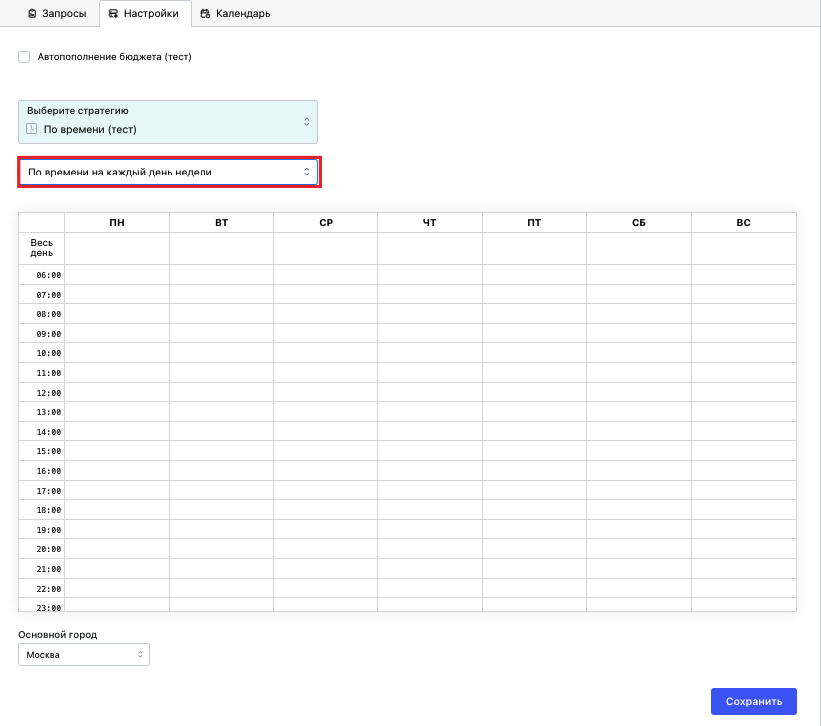Click the 16:00 row label

[x=48, y=471]
